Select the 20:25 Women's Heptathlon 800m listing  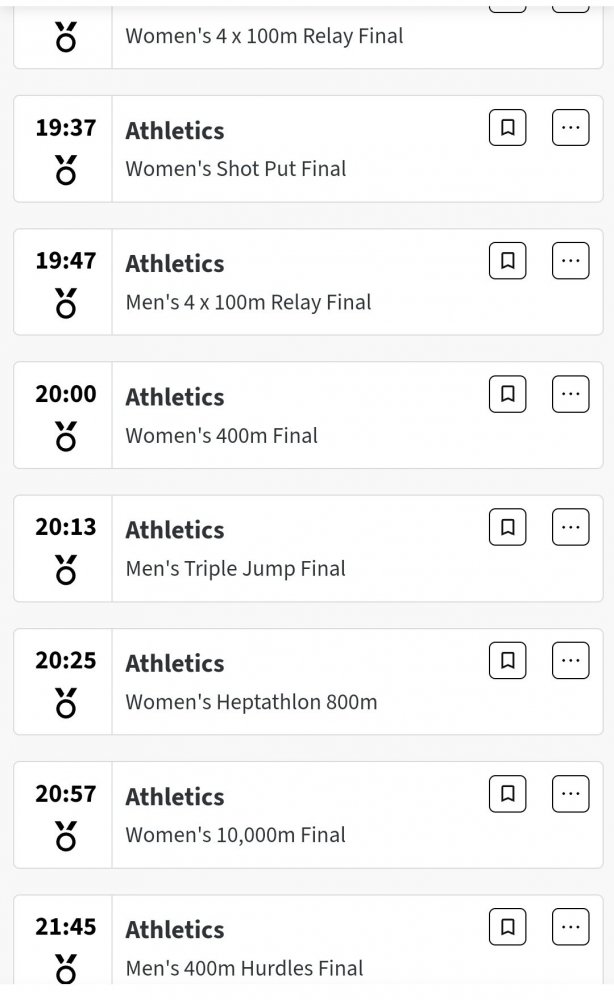tap(308, 682)
